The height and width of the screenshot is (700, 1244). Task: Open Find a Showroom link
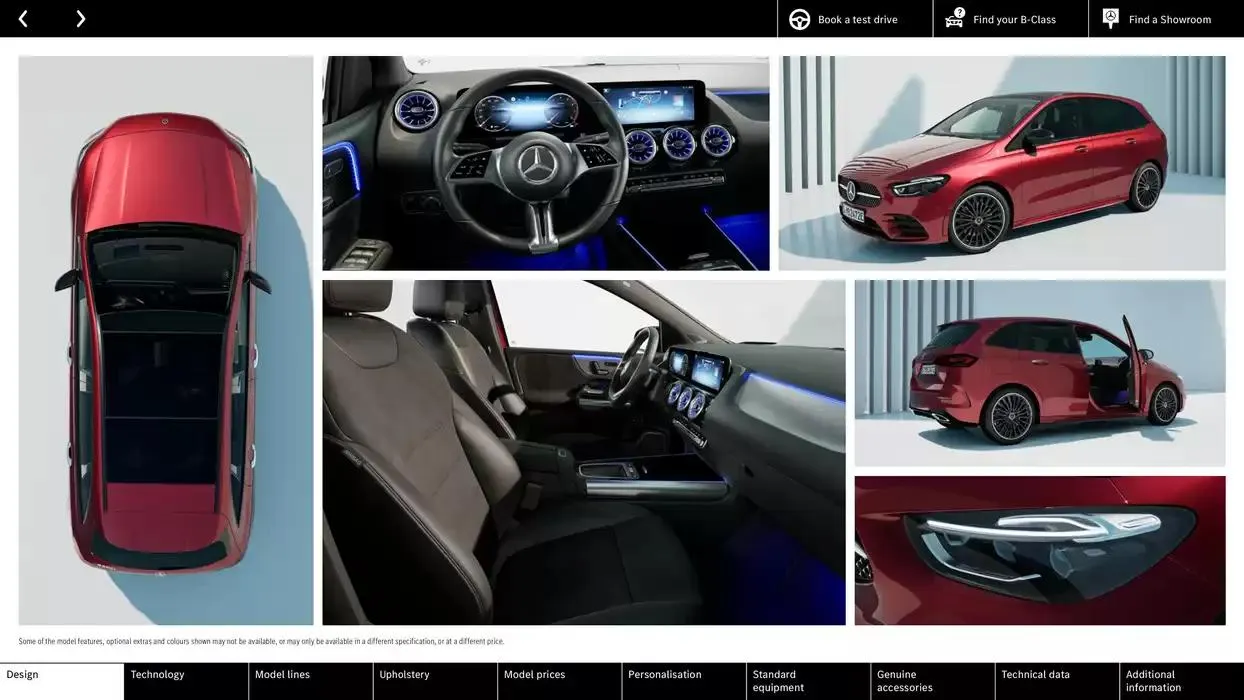[1169, 20]
